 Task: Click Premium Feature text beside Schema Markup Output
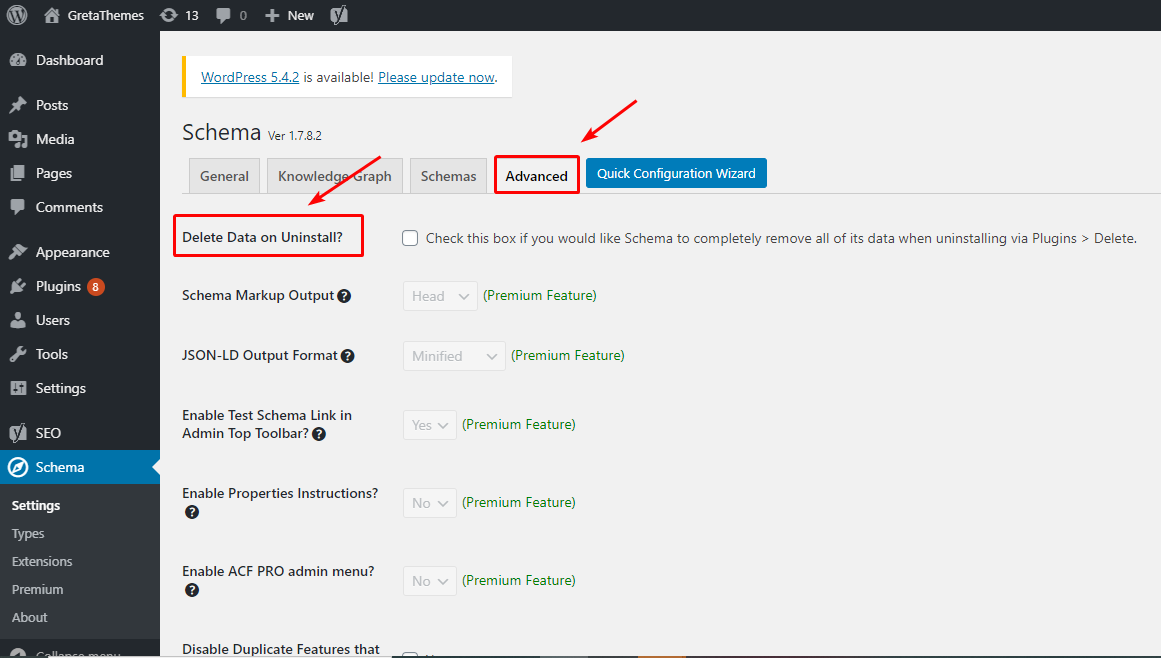[x=540, y=295]
